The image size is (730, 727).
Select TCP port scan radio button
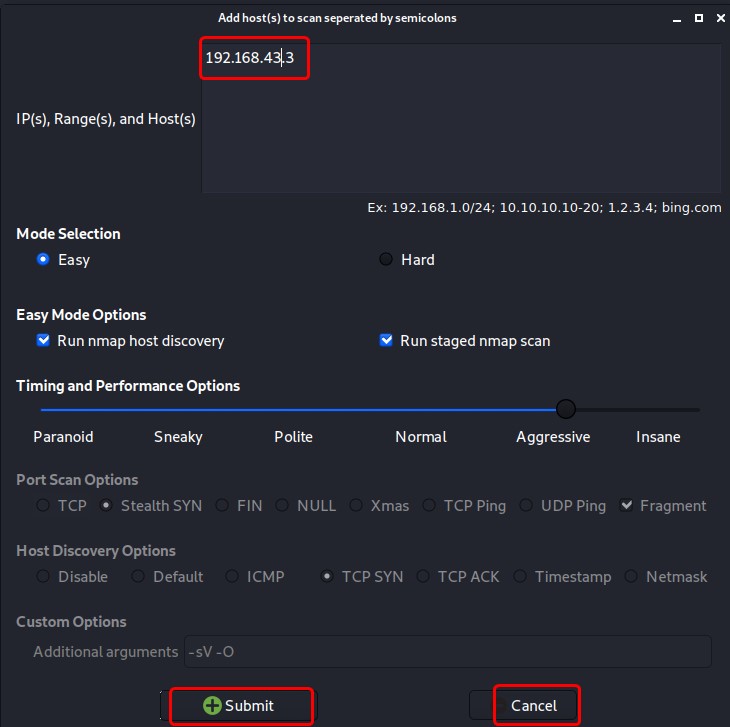[43, 505]
